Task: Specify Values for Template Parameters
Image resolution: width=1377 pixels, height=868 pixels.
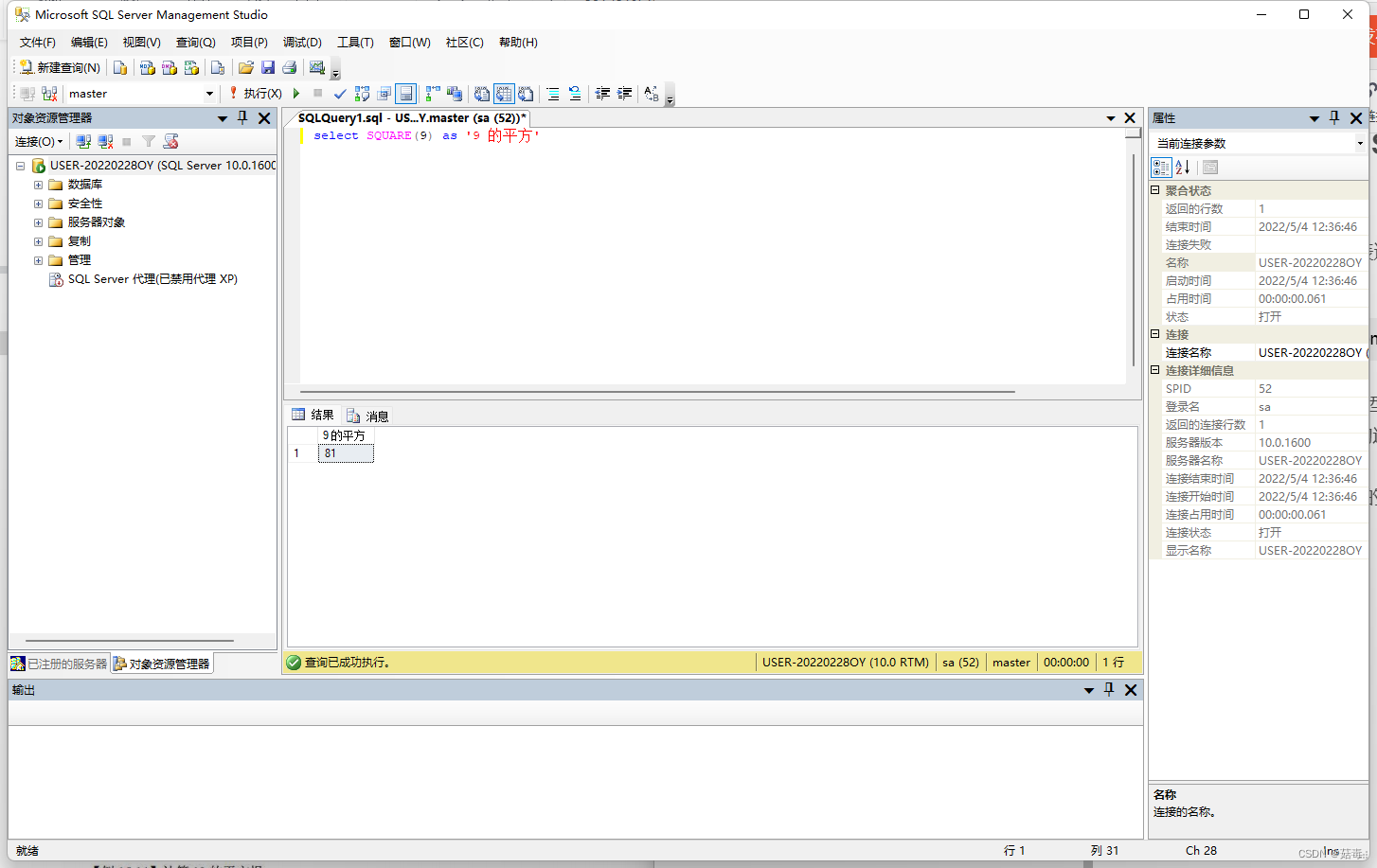Action: 652,94
